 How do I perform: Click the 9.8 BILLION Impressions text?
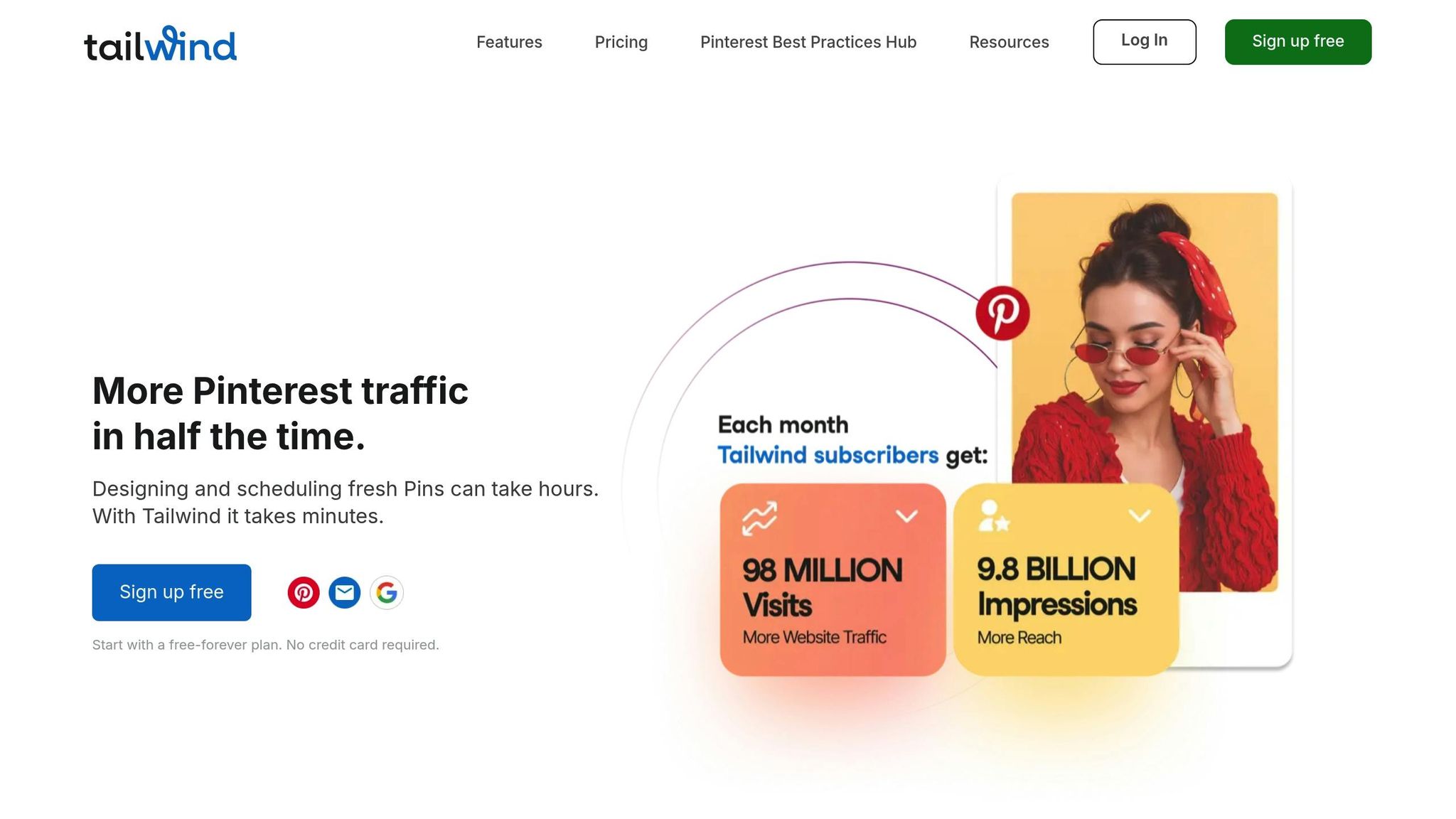click(x=1056, y=587)
